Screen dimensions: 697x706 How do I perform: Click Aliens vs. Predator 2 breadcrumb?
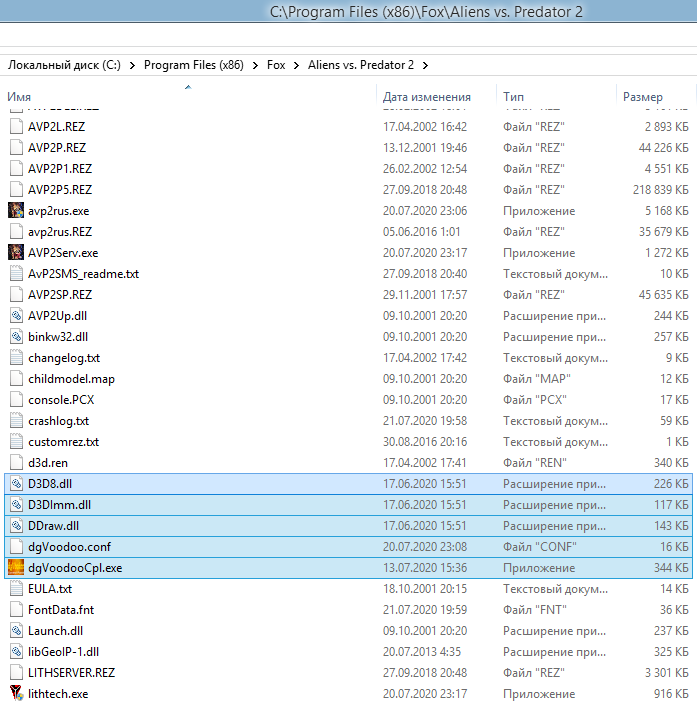(x=361, y=65)
